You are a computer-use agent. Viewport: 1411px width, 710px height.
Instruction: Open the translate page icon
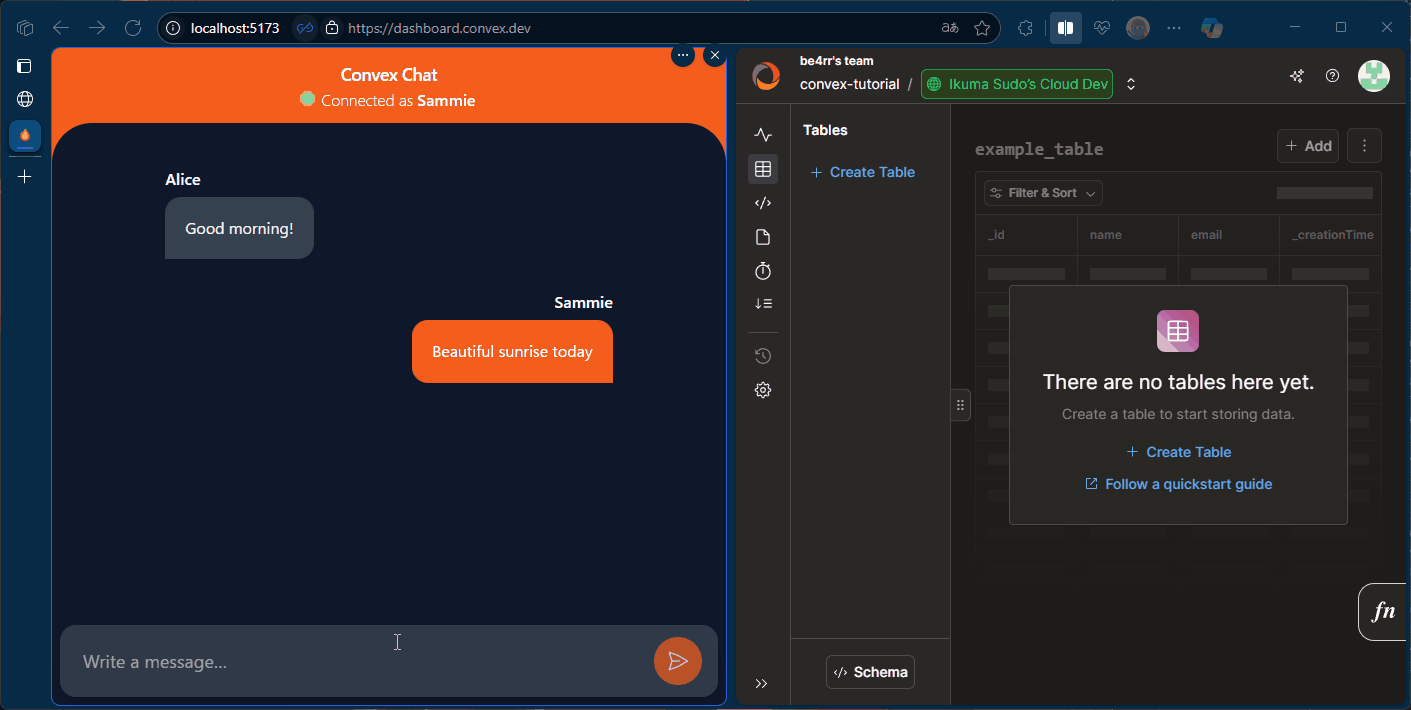click(x=950, y=28)
